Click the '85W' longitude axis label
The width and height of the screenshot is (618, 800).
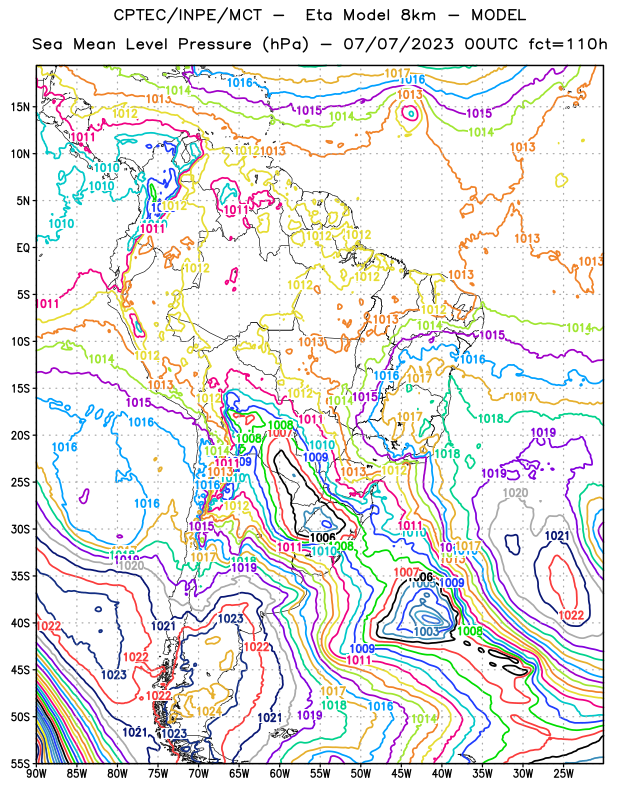77,774
